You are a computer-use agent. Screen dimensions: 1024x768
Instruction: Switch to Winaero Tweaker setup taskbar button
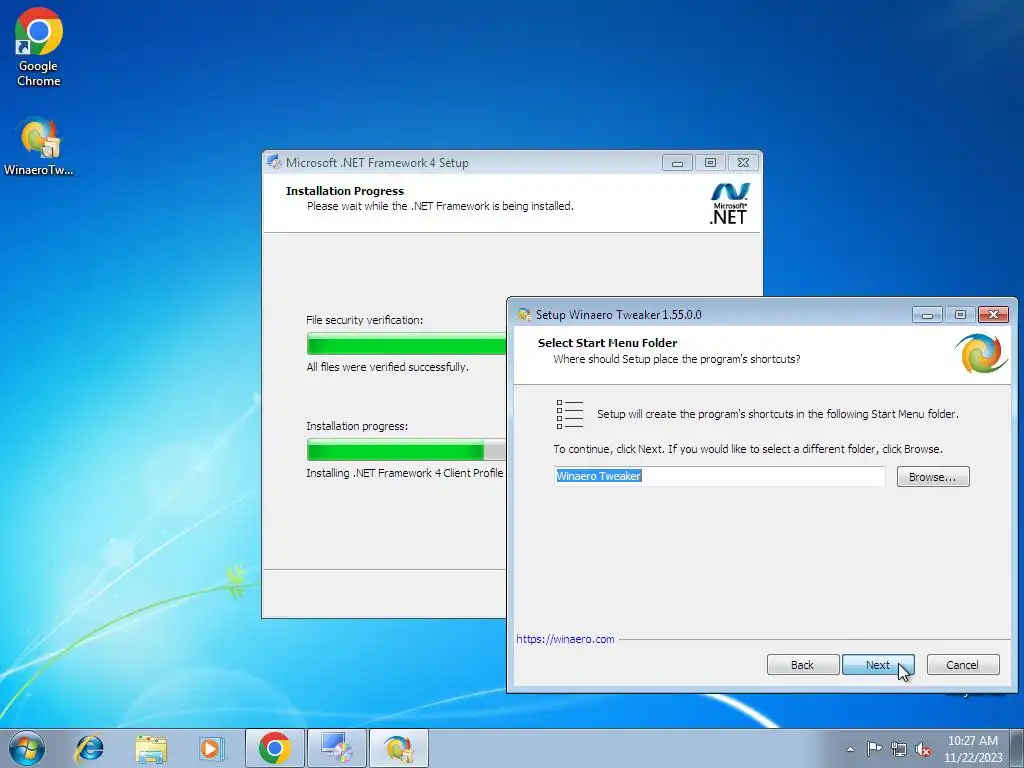(399, 748)
